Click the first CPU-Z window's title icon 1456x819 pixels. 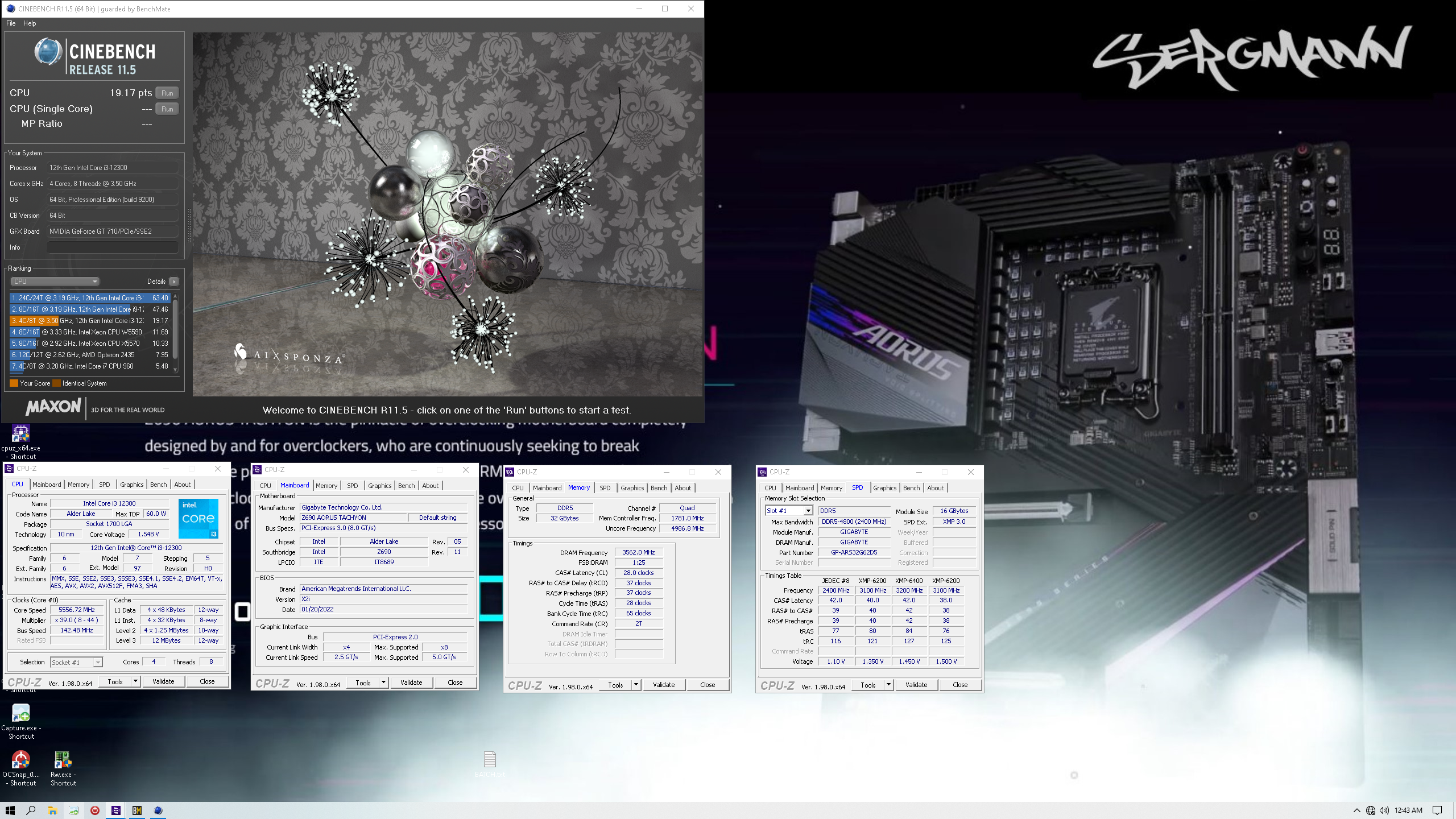click(x=9, y=469)
